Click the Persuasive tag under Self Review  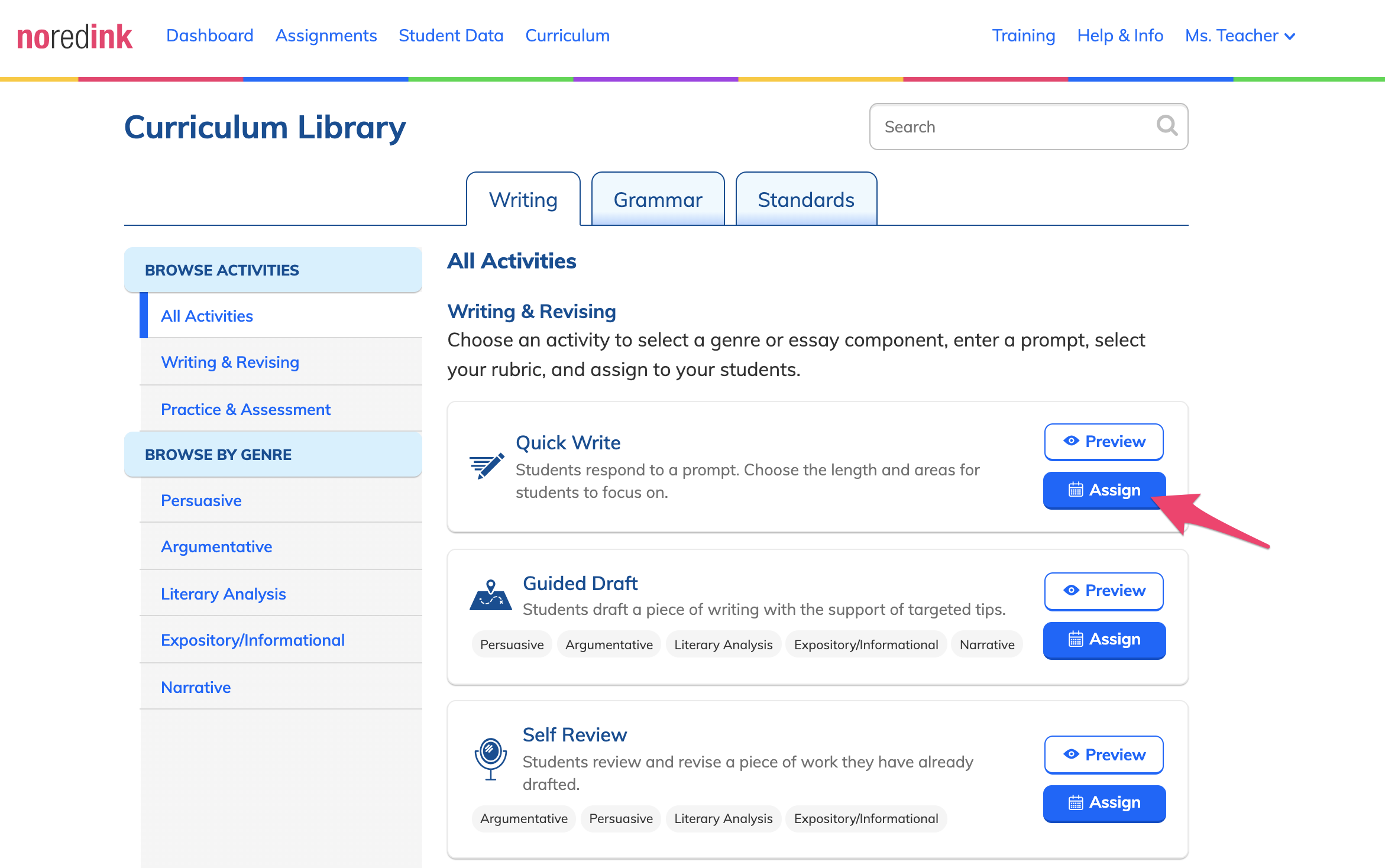[x=620, y=818]
